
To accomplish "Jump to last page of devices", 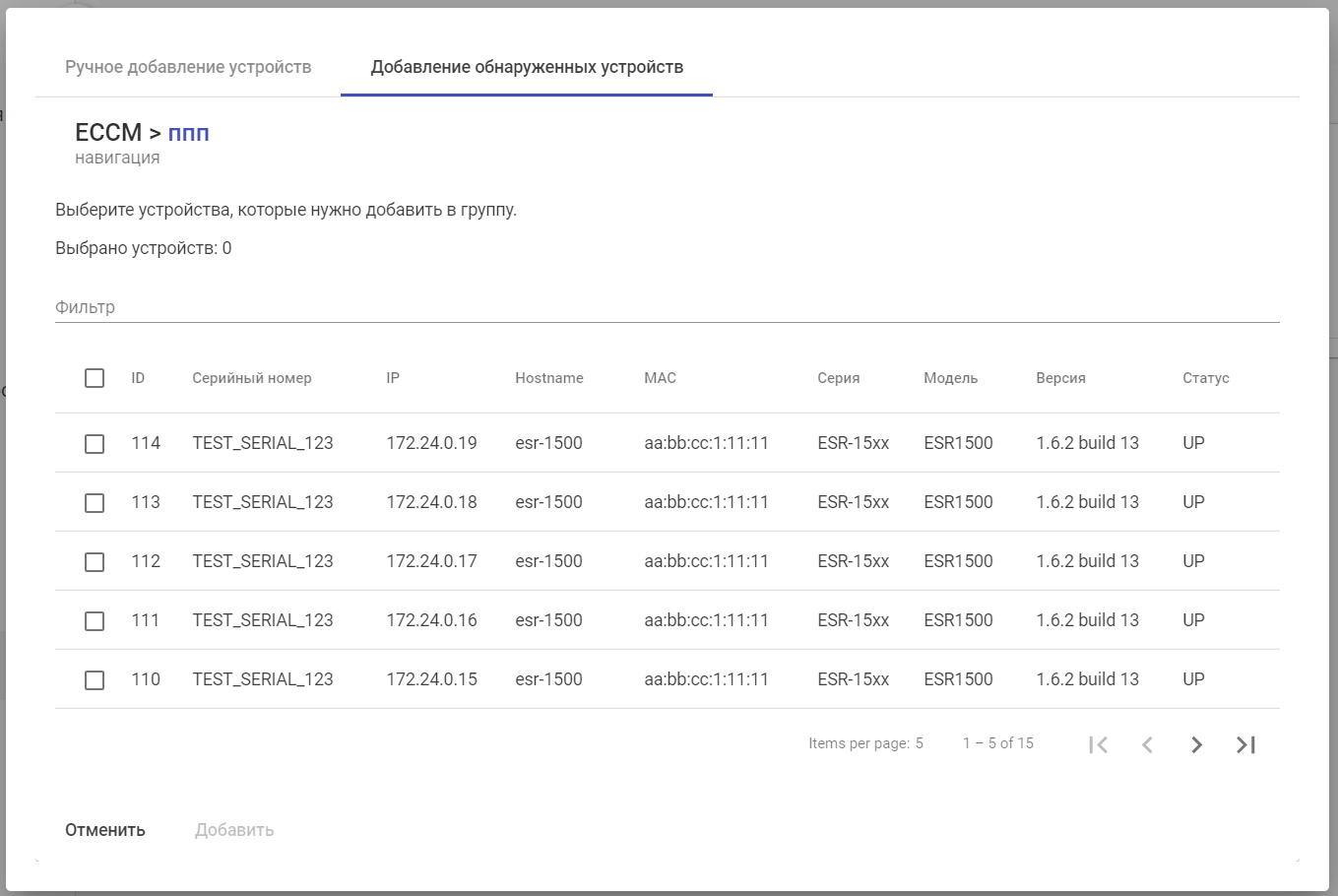I will [1245, 744].
